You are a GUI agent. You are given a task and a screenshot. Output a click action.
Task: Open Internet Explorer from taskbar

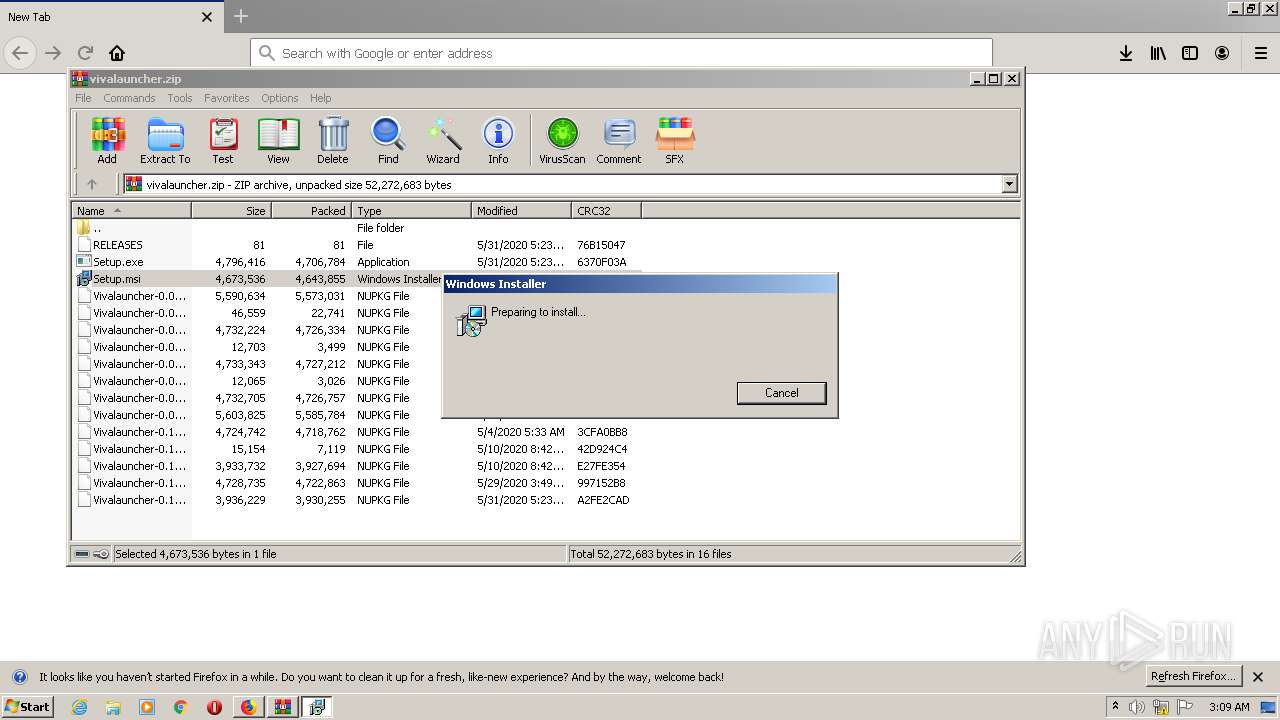point(79,707)
